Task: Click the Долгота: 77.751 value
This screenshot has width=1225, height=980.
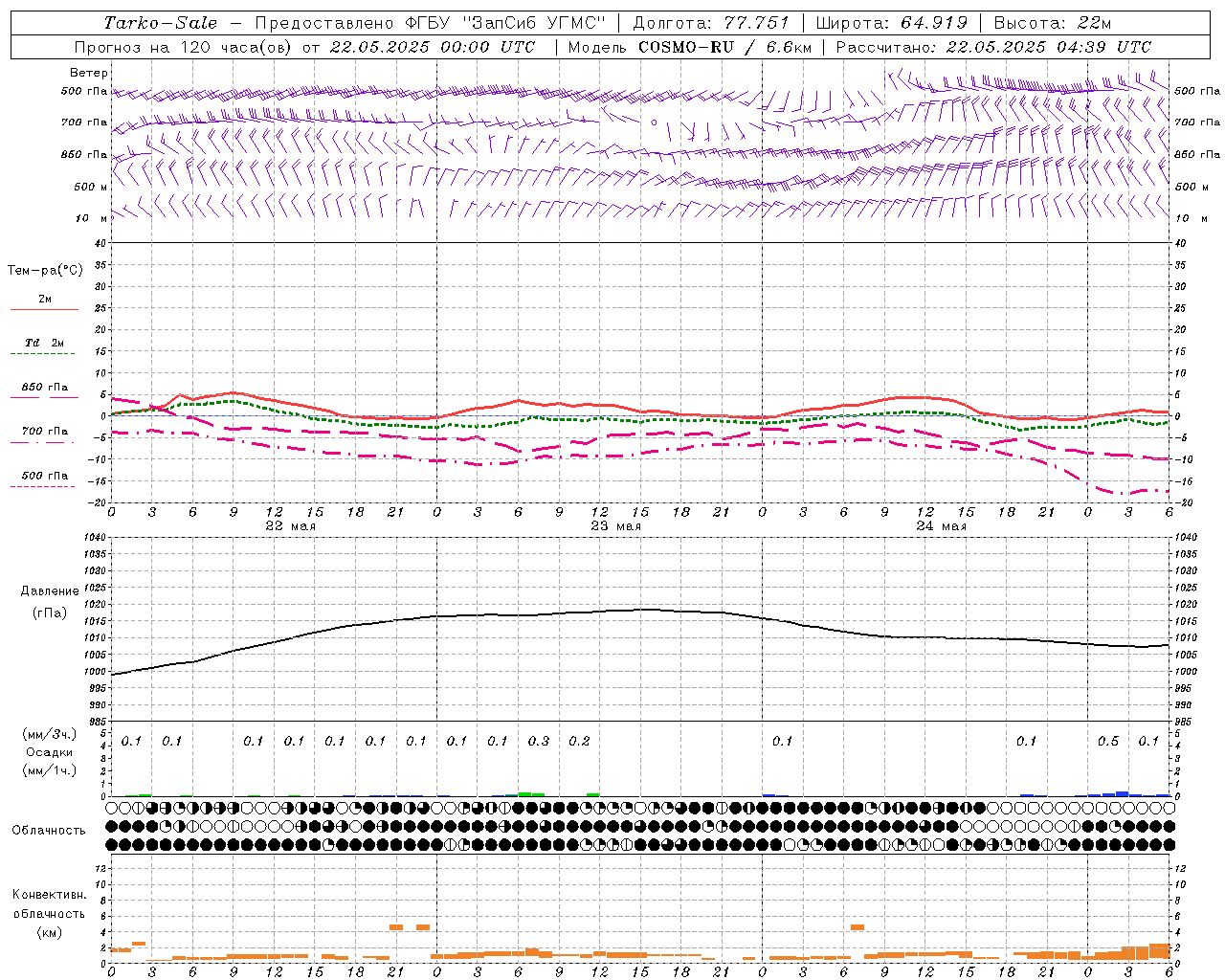Action: point(711,23)
